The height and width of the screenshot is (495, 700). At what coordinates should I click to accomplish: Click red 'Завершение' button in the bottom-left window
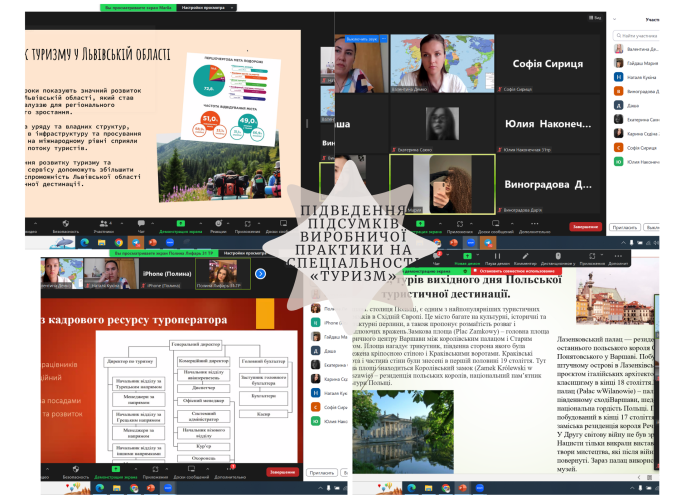[x=282, y=472]
